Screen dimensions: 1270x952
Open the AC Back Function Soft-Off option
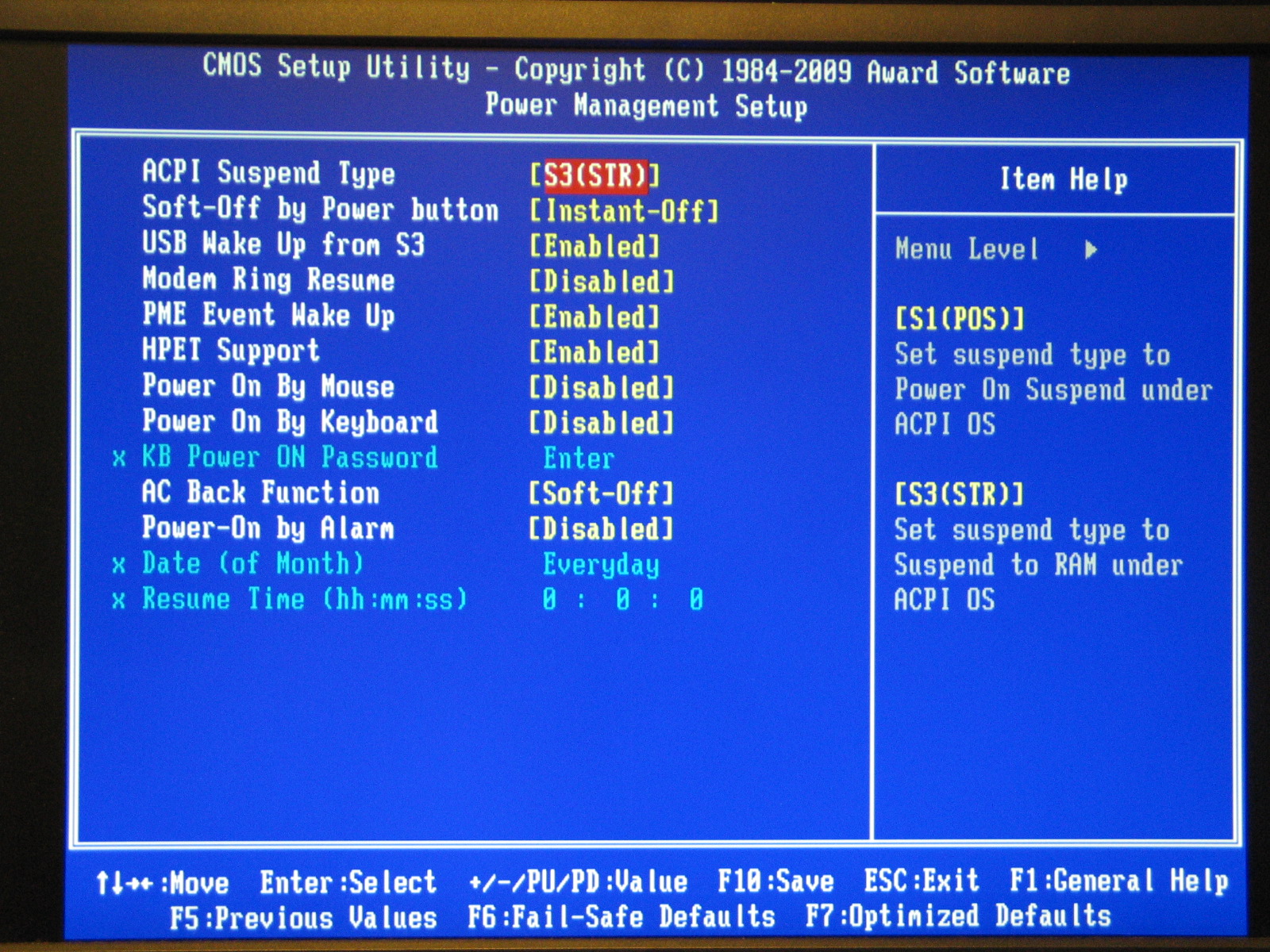click(x=602, y=493)
